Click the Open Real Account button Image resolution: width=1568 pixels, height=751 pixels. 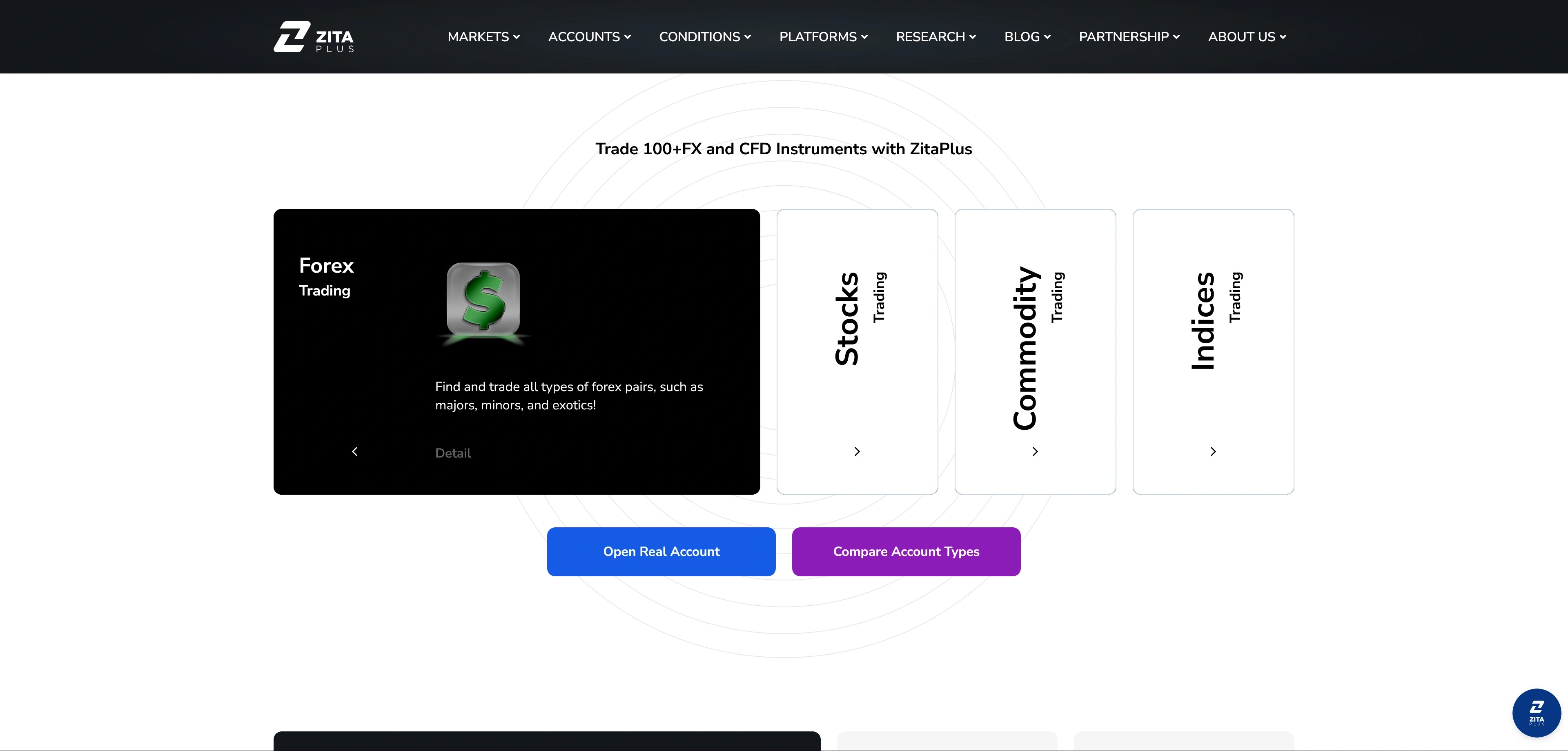(661, 551)
